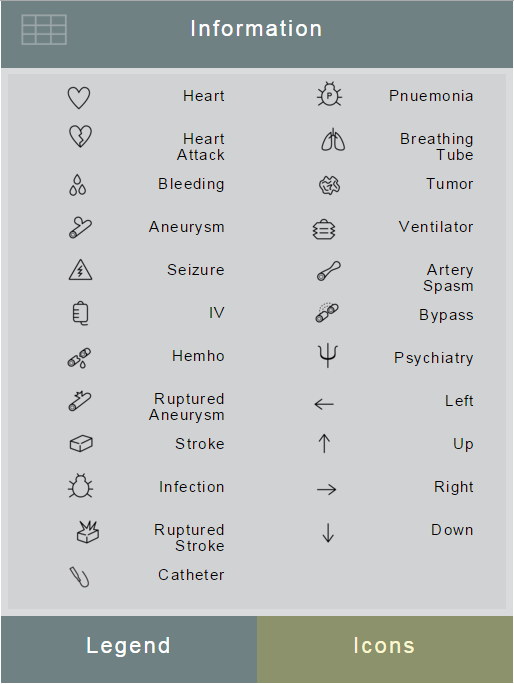Click the Heart Attack broken heart icon
This screenshot has height=684, width=514.
pyautogui.click(x=81, y=136)
